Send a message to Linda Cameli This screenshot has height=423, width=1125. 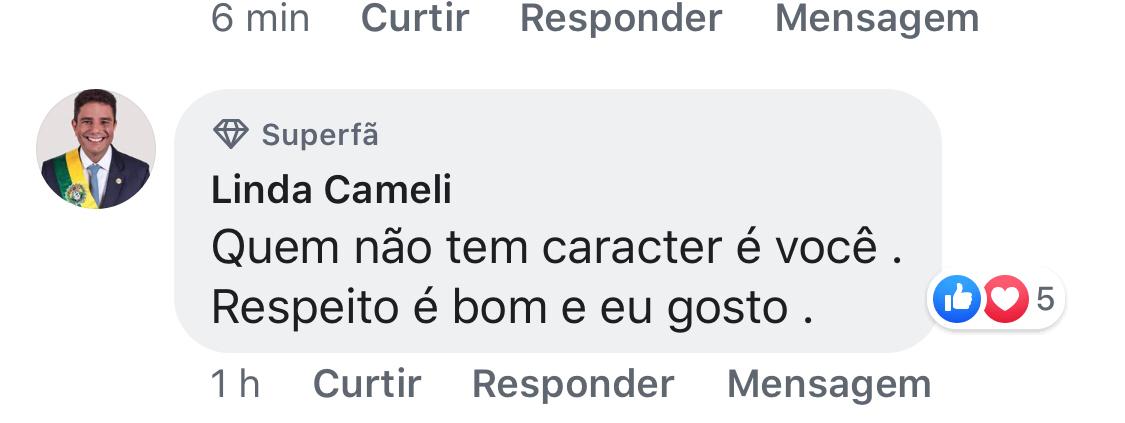click(x=829, y=384)
